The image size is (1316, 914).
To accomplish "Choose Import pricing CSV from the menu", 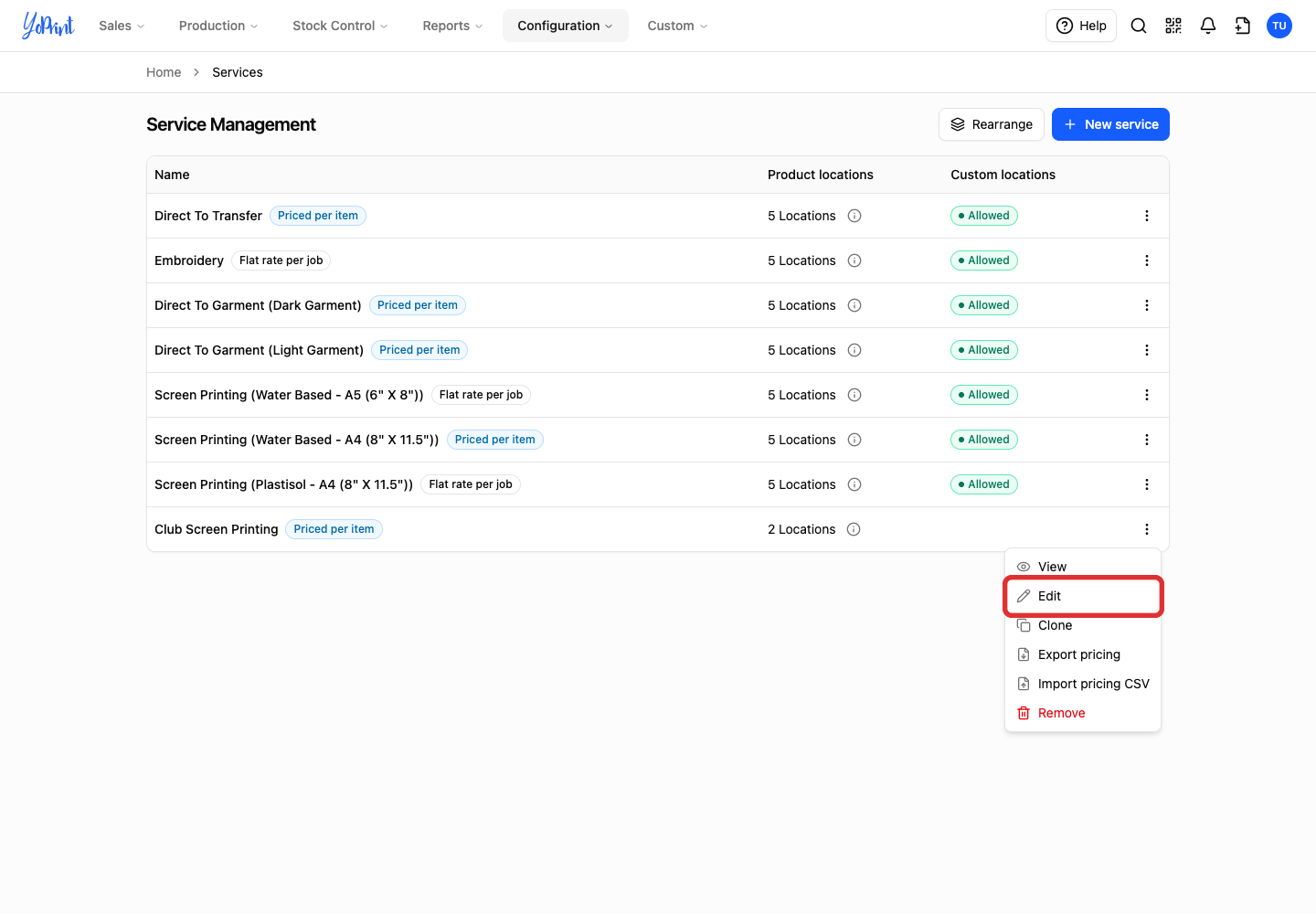I will click(1083, 684).
